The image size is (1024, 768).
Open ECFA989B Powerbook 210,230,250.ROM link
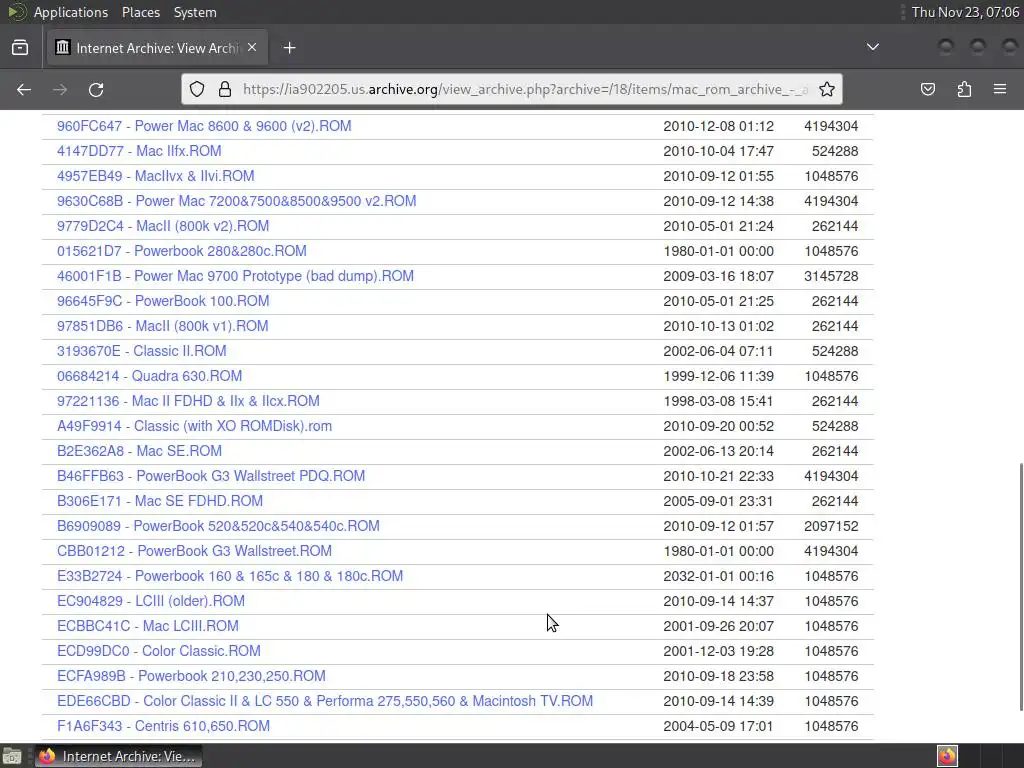pos(191,676)
